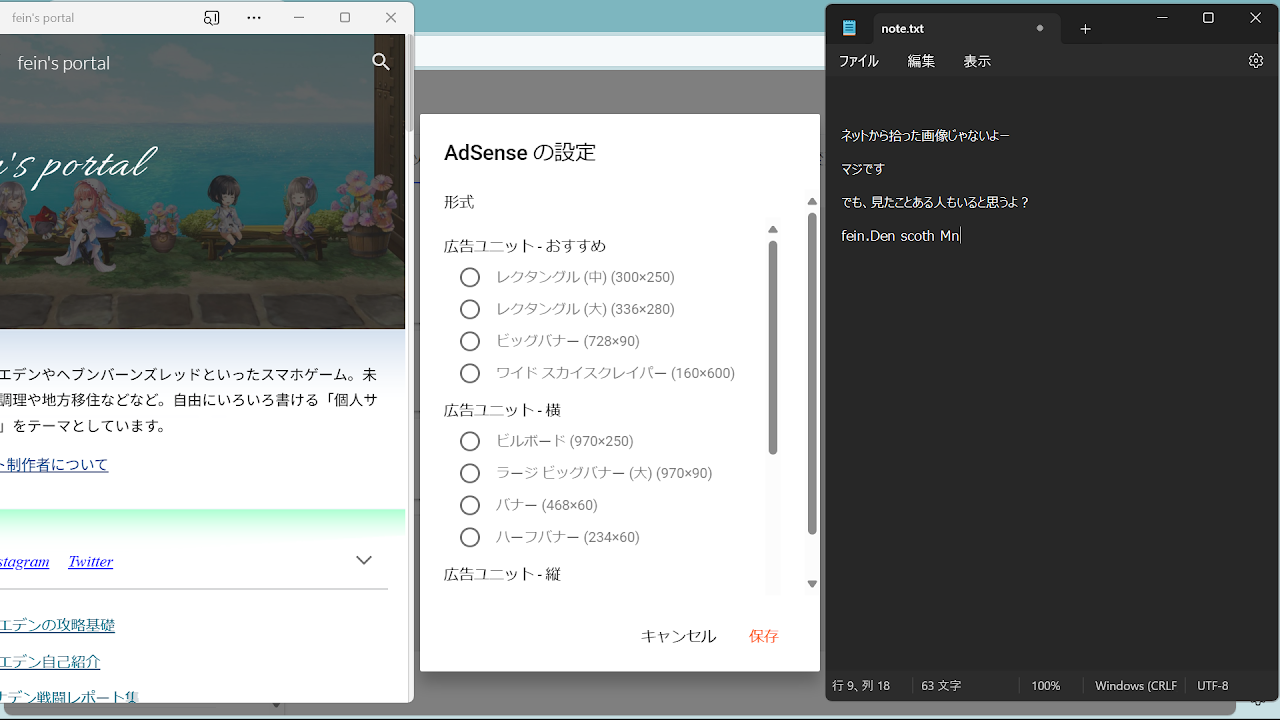
Task: Choose ワイド スカイスクレイパー (160×600) option
Action: pyautogui.click(x=470, y=373)
